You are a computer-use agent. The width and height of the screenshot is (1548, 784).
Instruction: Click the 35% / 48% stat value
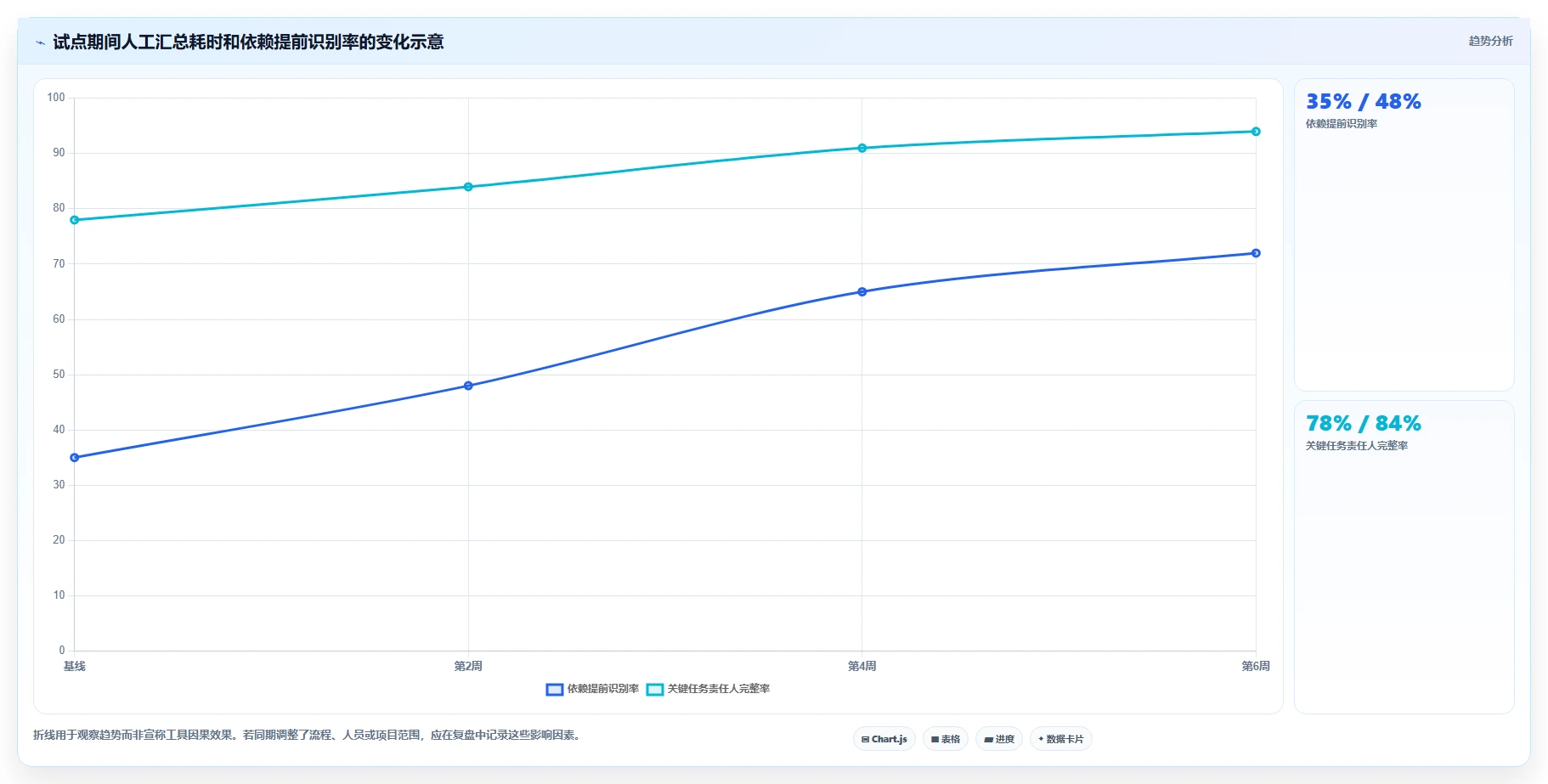(1363, 102)
